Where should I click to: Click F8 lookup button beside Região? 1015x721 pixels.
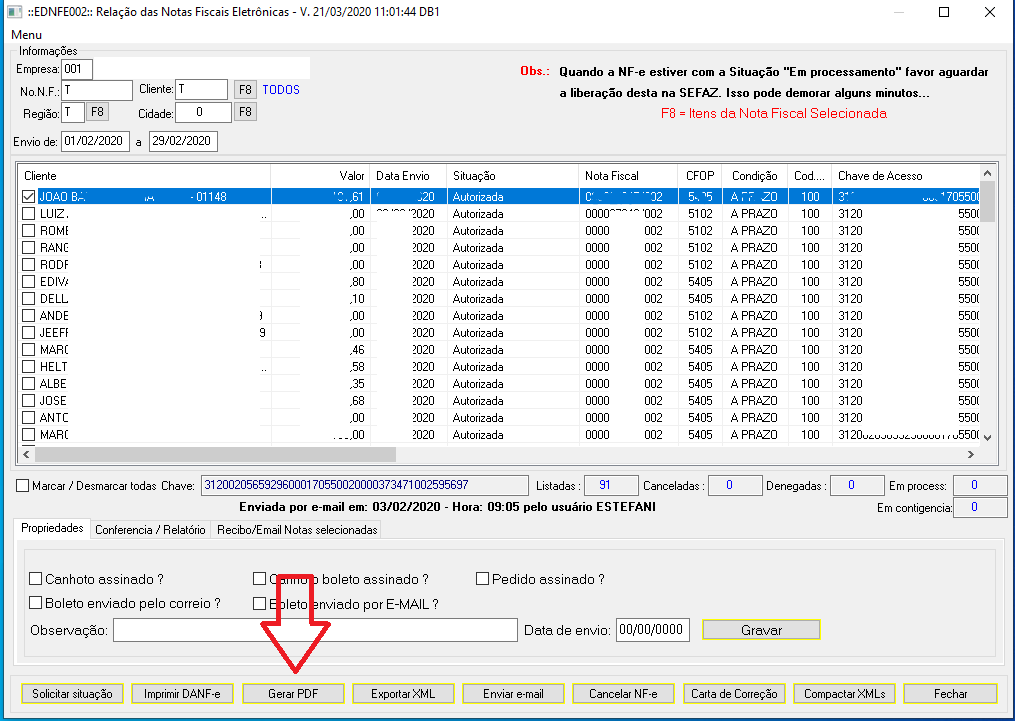[98, 112]
